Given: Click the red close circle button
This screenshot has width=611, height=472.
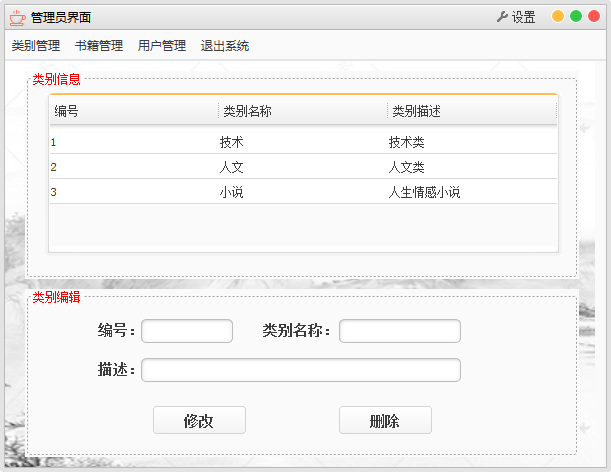Looking at the screenshot, I should (593, 16).
